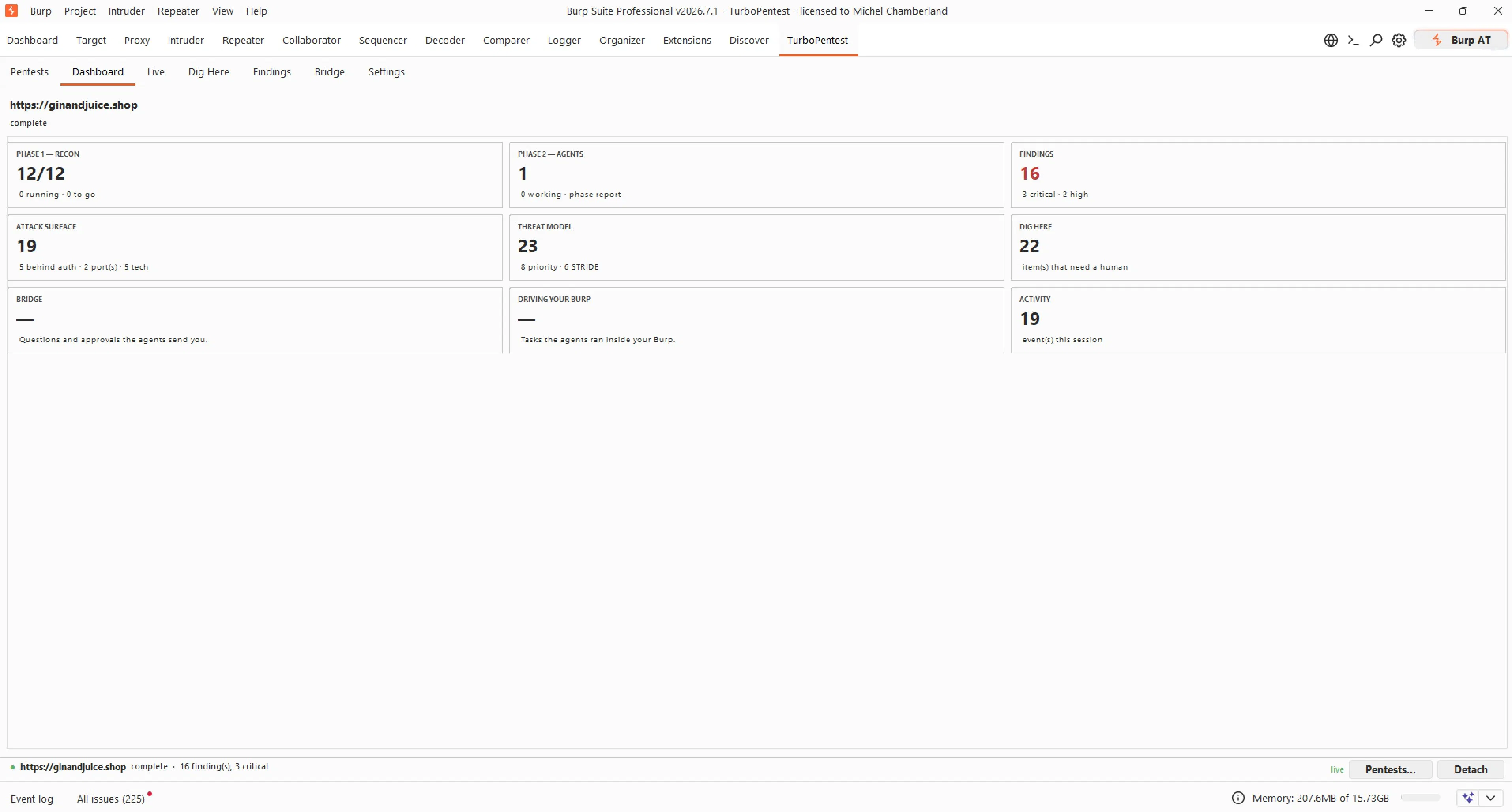
Task: Switch to the Discover tab
Action: click(749, 40)
